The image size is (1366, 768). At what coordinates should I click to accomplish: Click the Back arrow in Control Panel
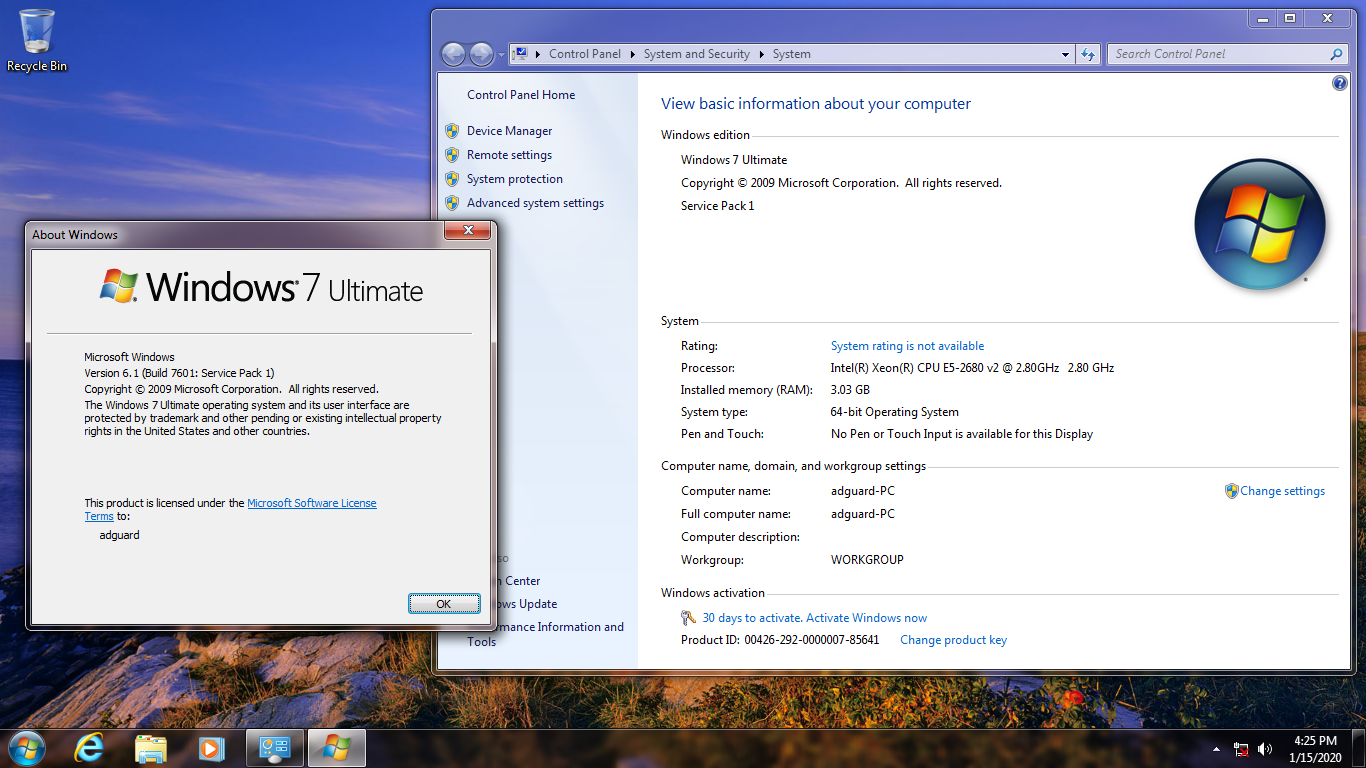[453, 54]
